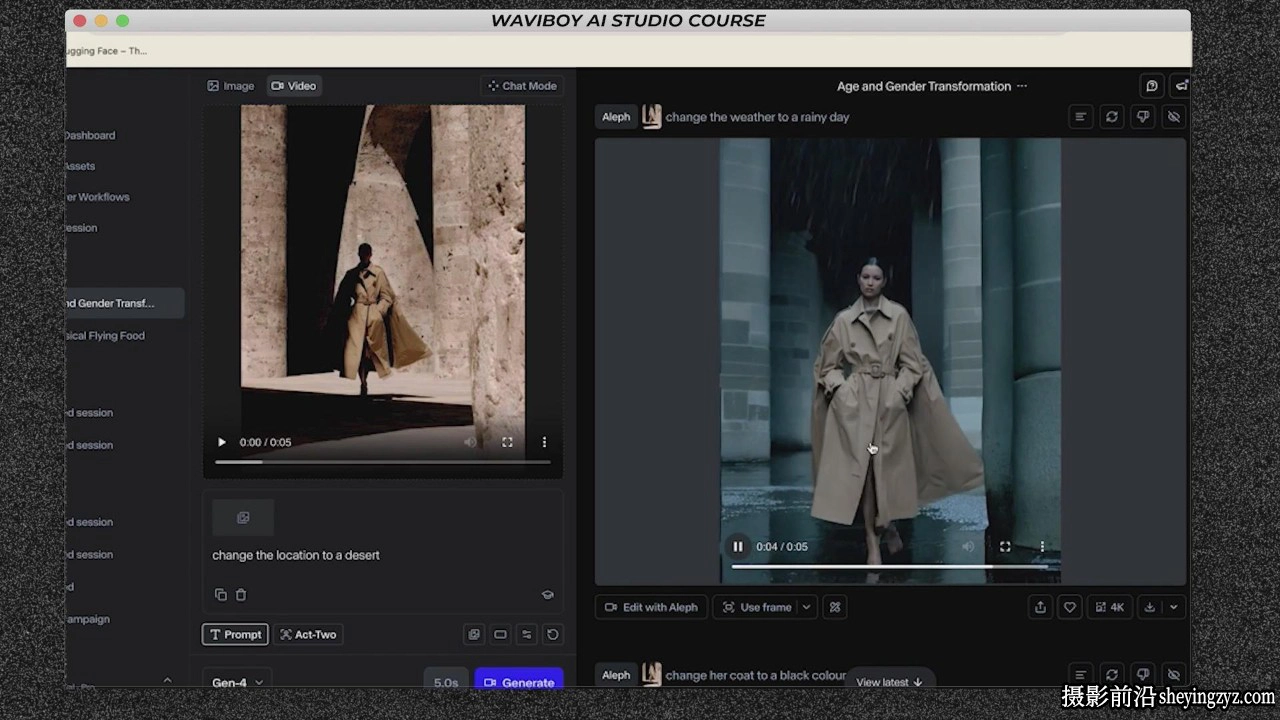Screen dimensions: 1280x720
Task: Click the Generate button
Action: click(x=519, y=682)
